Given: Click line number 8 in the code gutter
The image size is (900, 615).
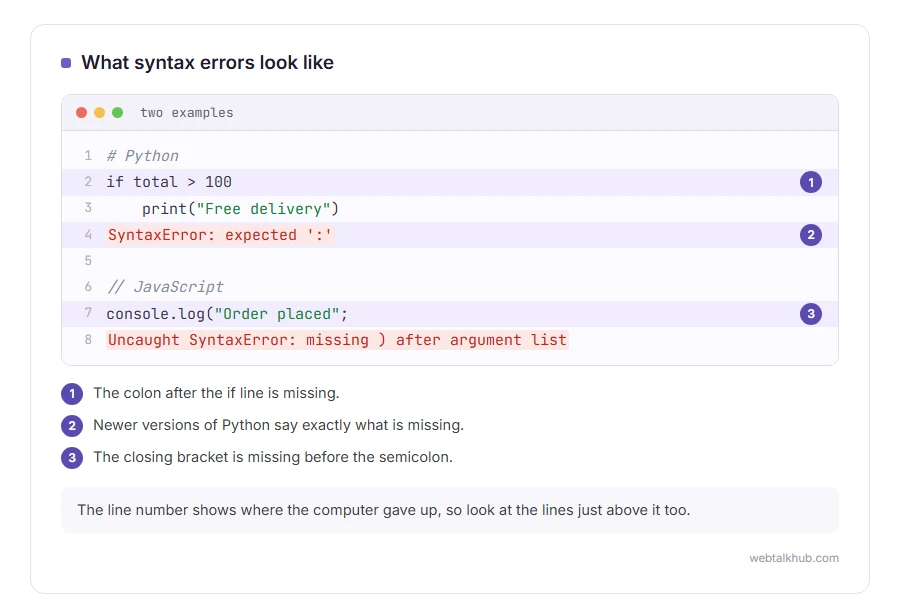Looking at the screenshot, I should (88, 339).
